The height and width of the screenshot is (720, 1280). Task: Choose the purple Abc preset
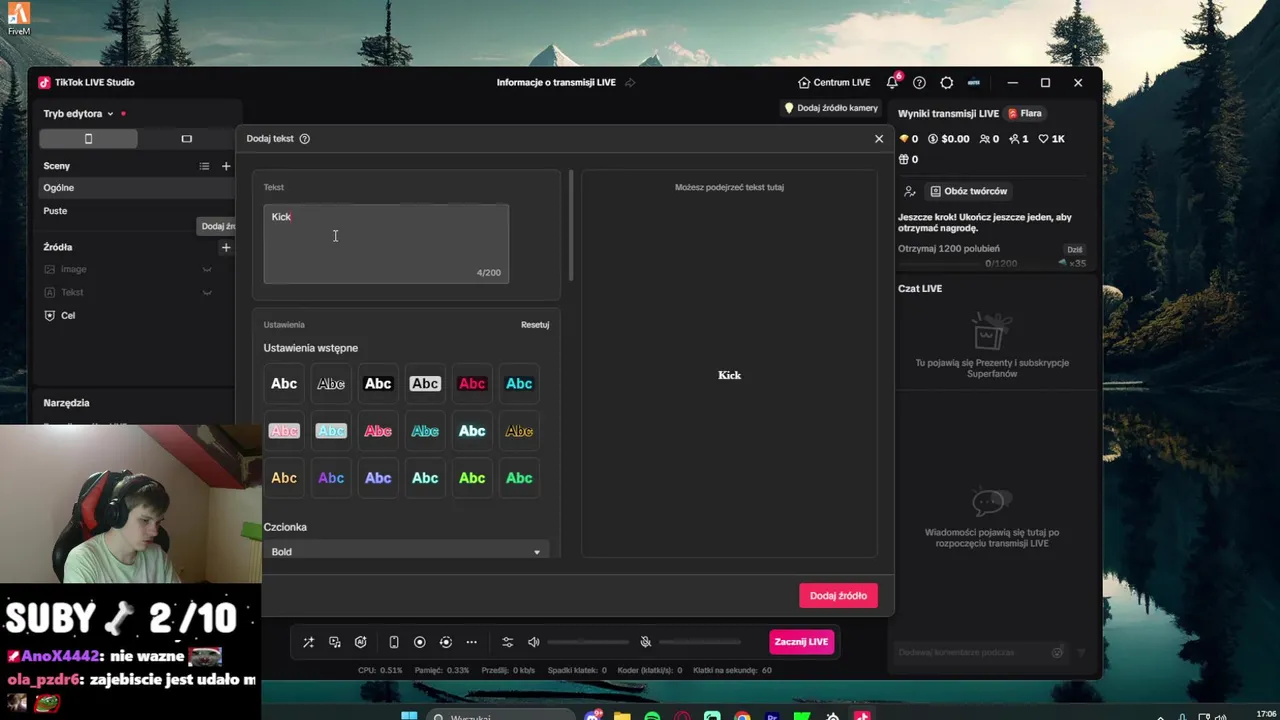[331, 478]
